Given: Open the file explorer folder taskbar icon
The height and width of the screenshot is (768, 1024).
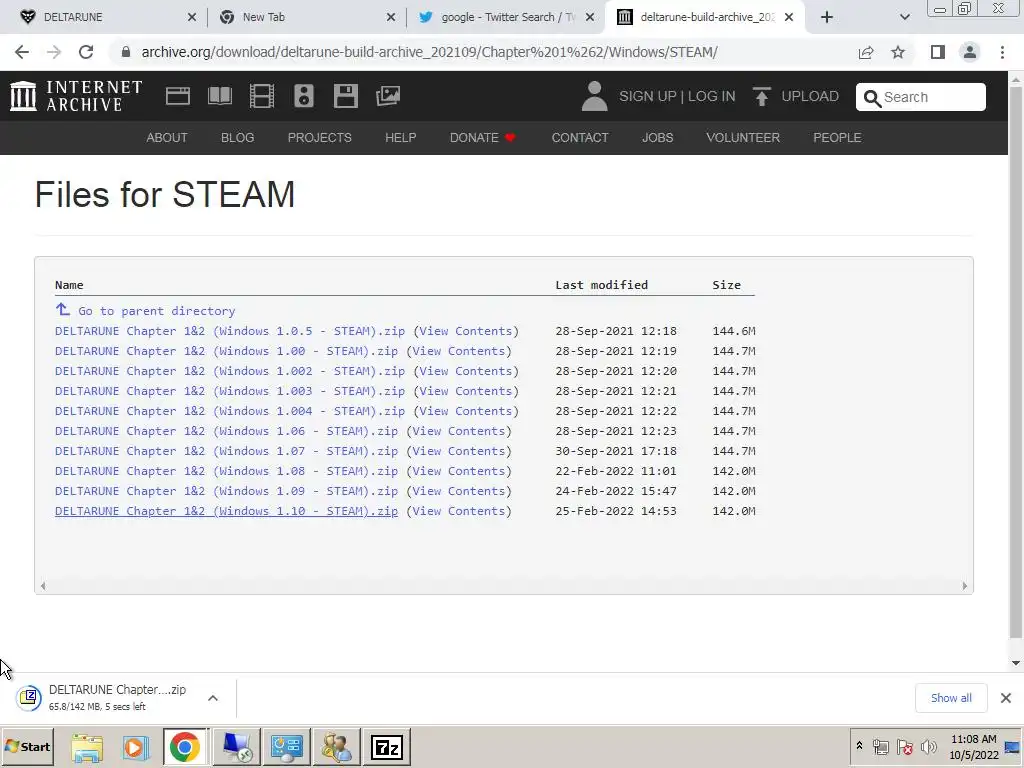Looking at the screenshot, I should pos(87,747).
